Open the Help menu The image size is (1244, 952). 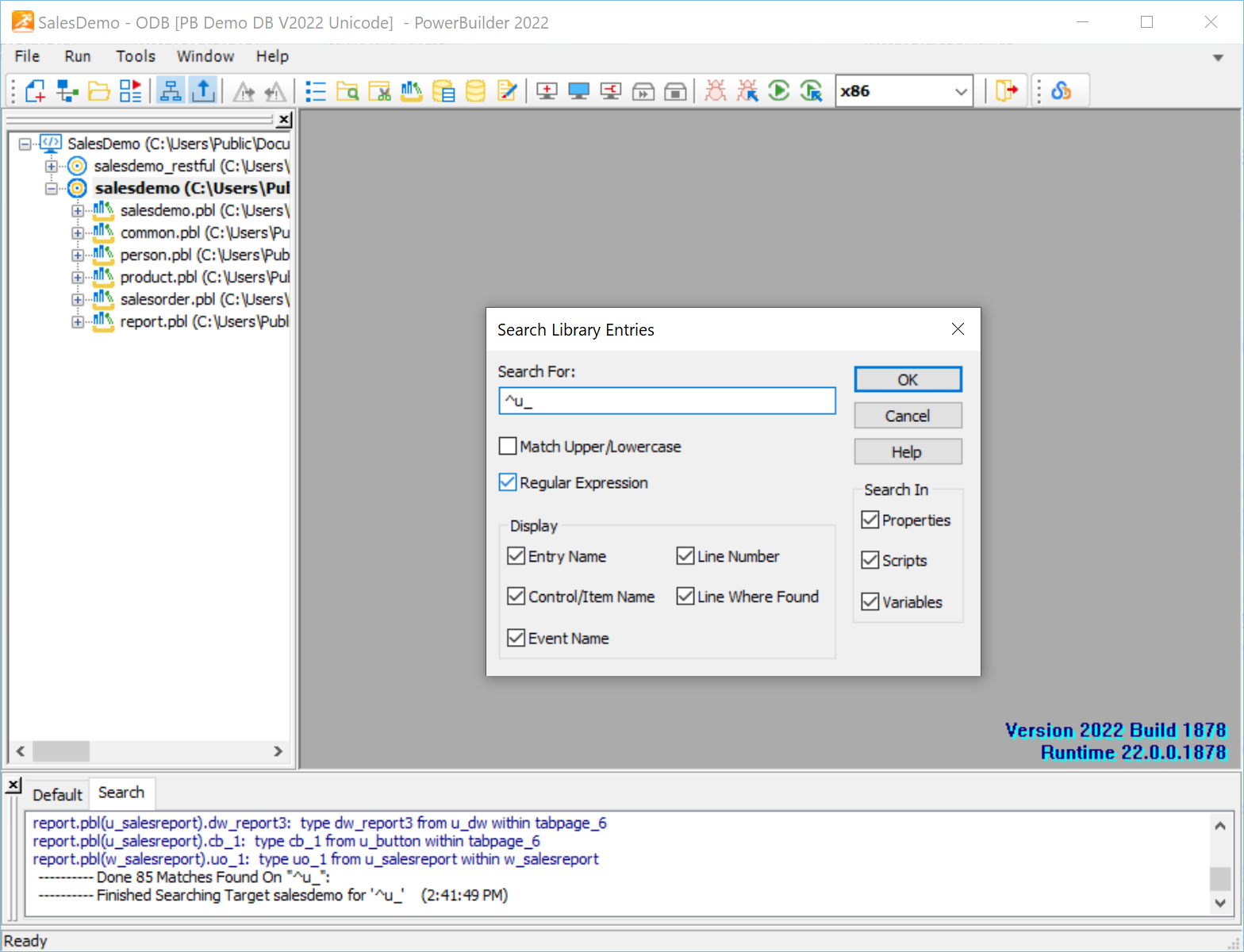pos(272,56)
